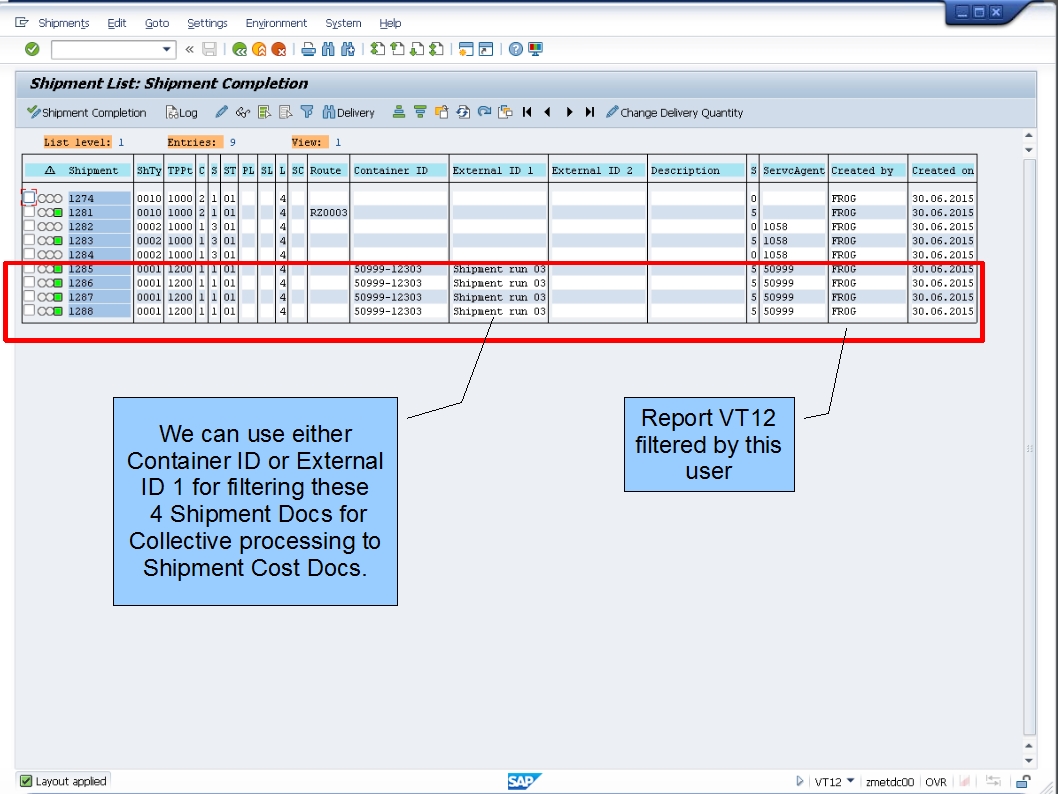Click the Refresh icon in application toolbar
1058x794 pixels.
pos(463,112)
